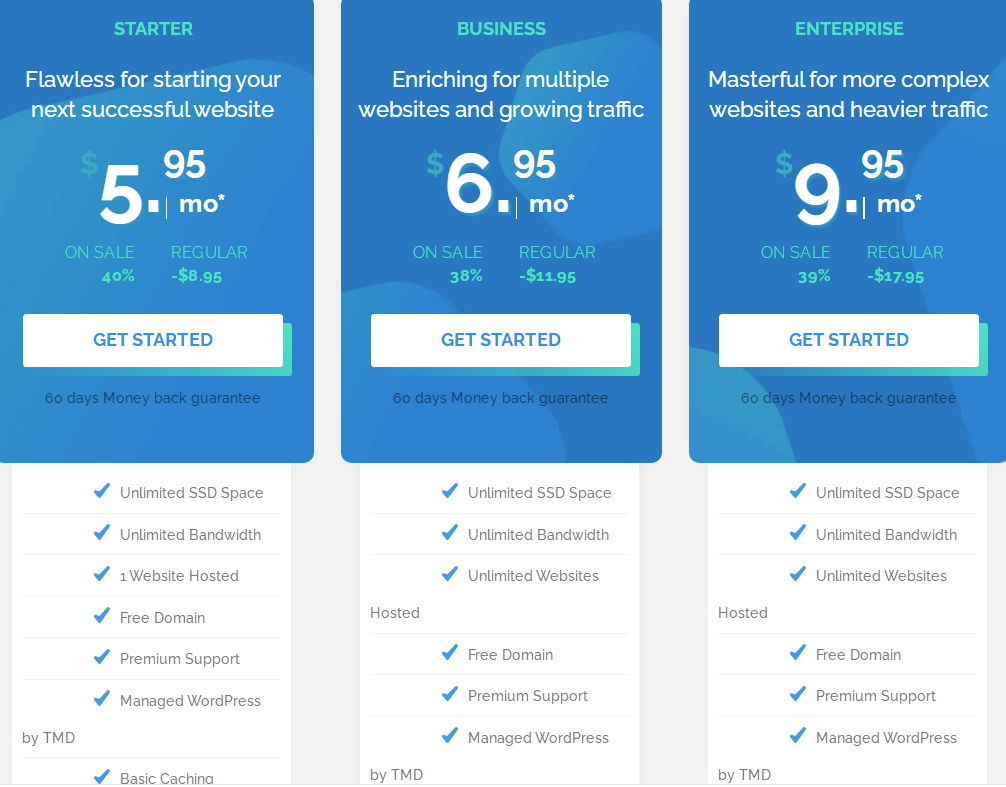Viewport: 1006px width, 787px height.
Task: Click checkmark beside Business Unlimited Bandwidth
Action: 450,533
